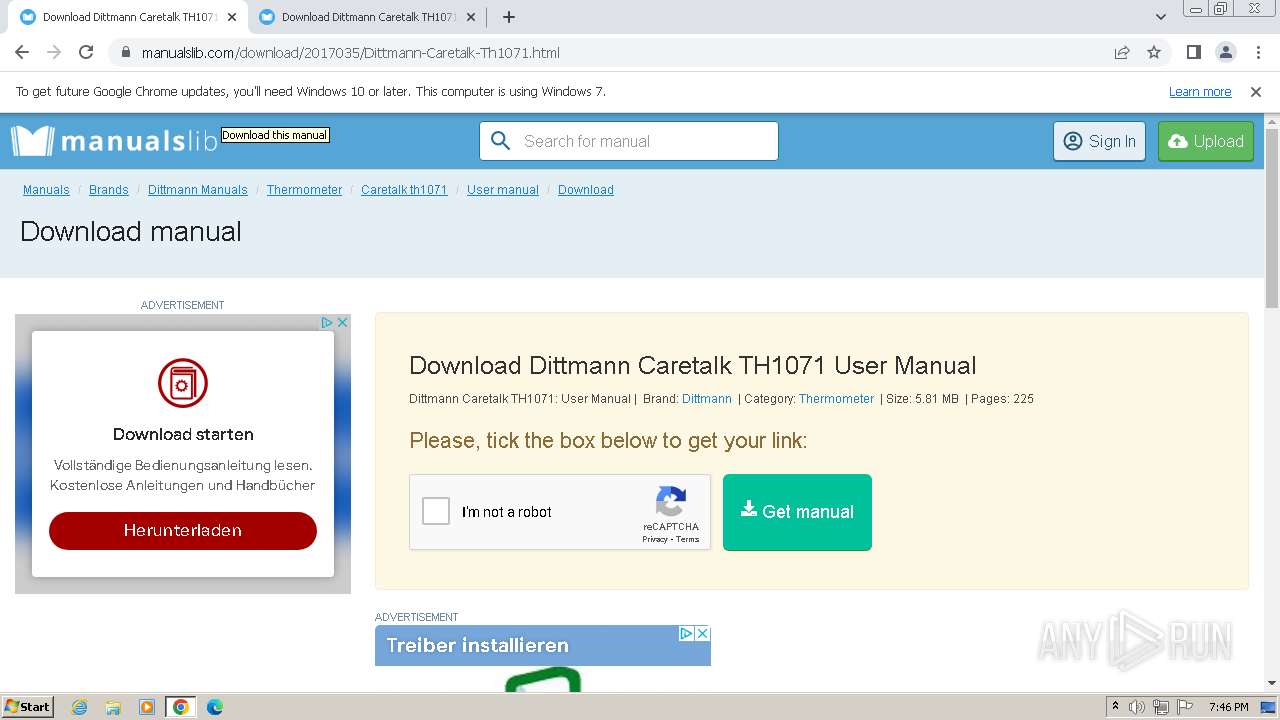Reload the current page
This screenshot has height=720, width=1280.
(86, 52)
